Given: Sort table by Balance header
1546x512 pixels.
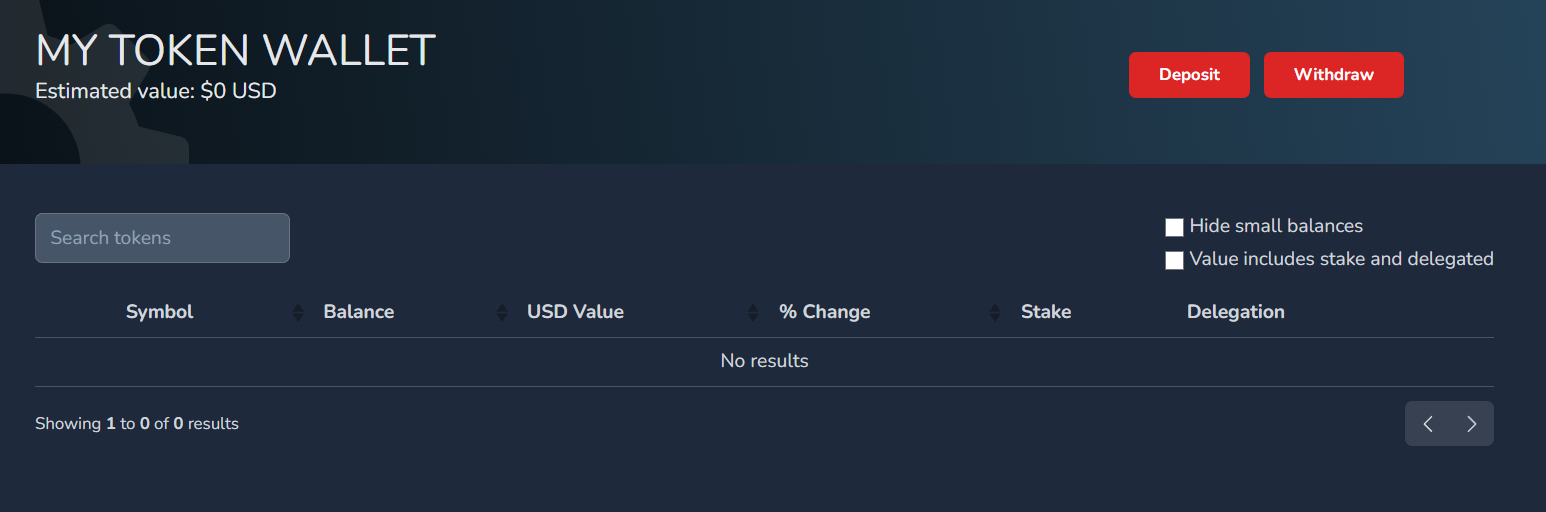Looking at the screenshot, I should 359,312.
